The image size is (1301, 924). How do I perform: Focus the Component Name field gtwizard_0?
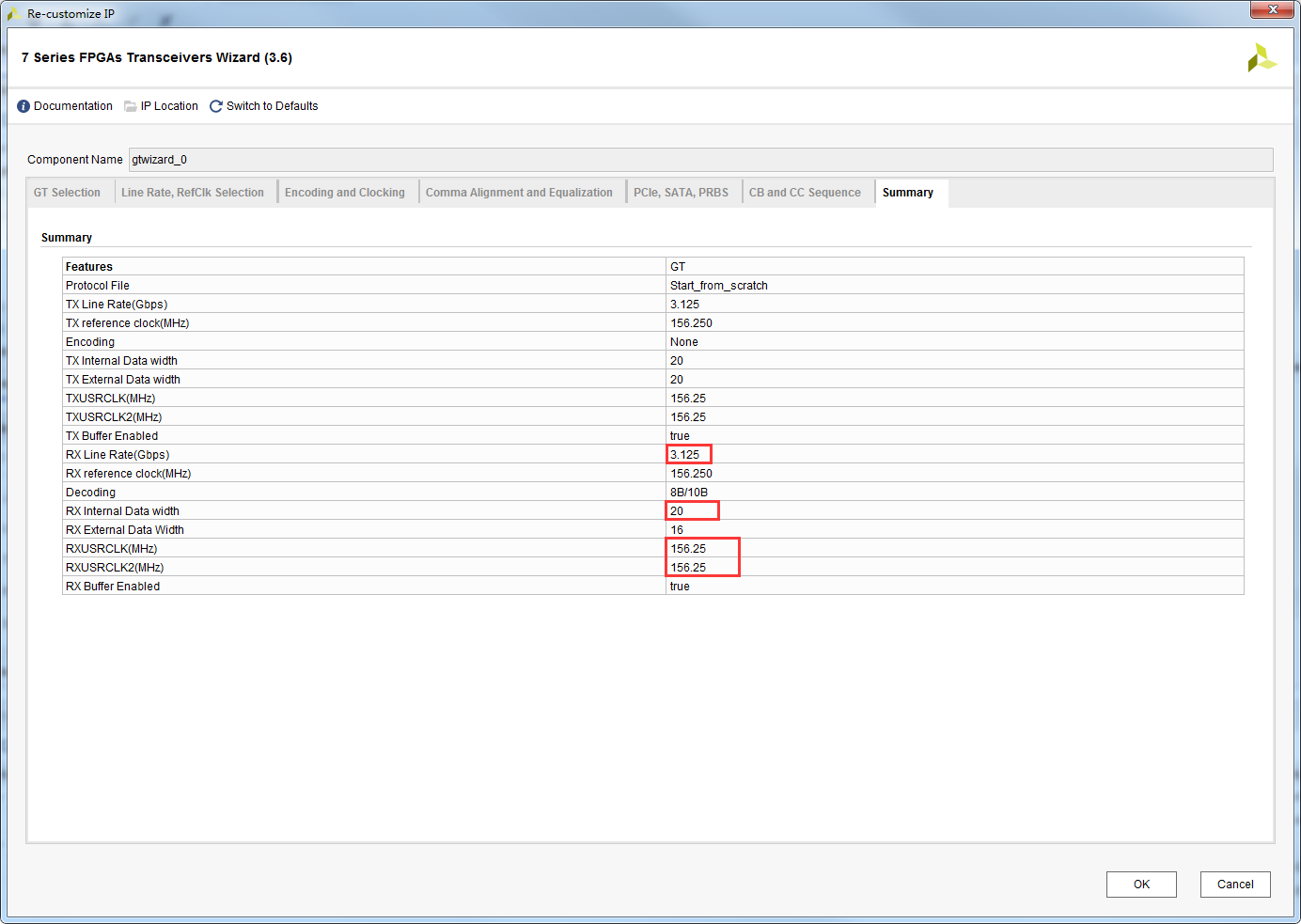pyautogui.click(x=700, y=160)
